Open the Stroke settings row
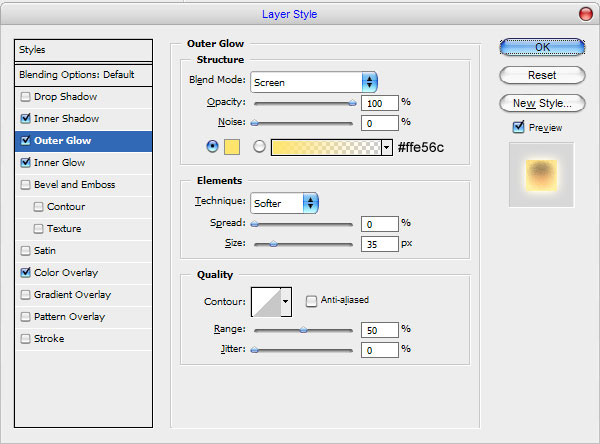The width and height of the screenshot is (600, 444). [x=83, y=339]
